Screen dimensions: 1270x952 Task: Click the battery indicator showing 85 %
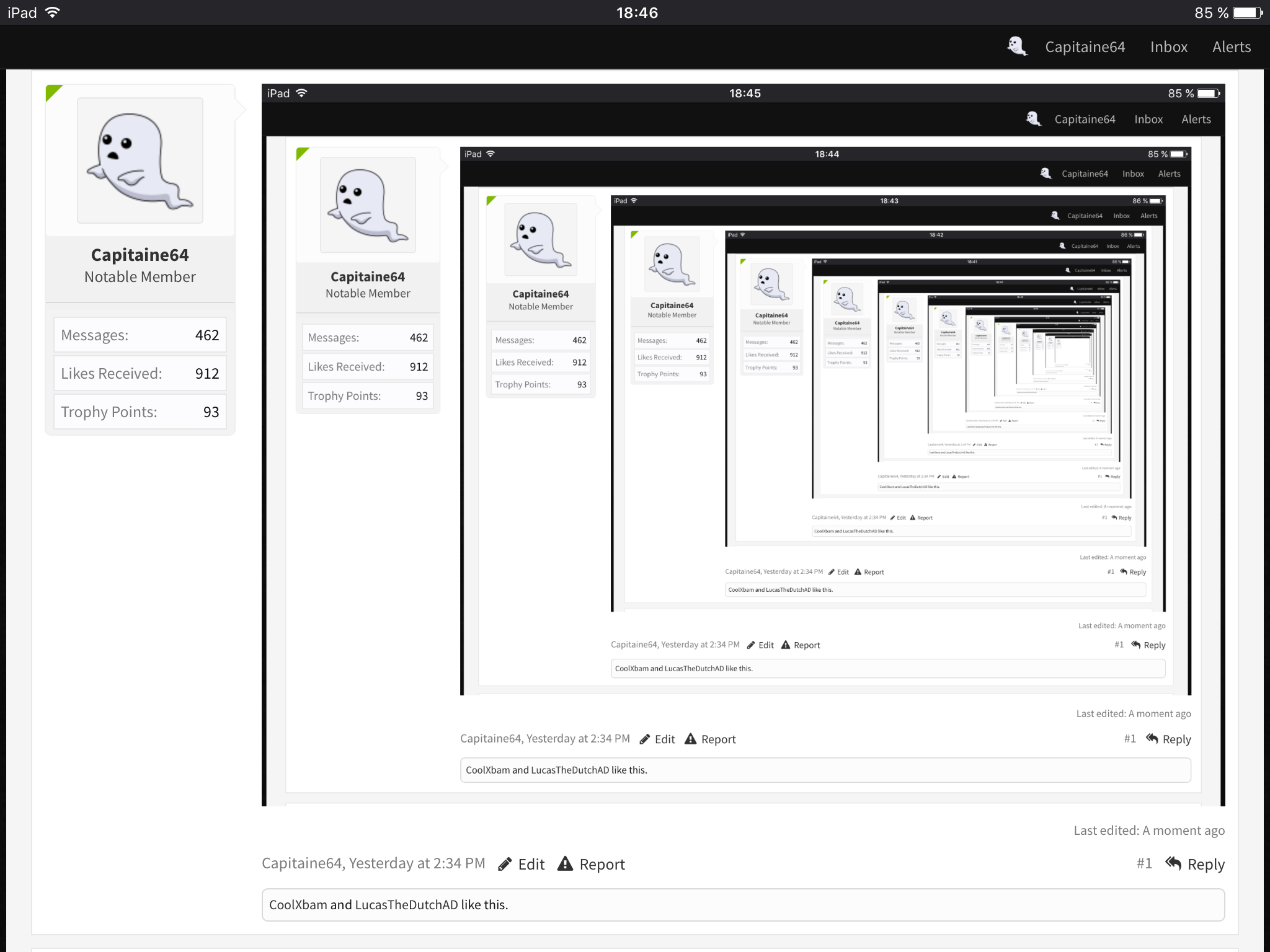click(1248, 13)
